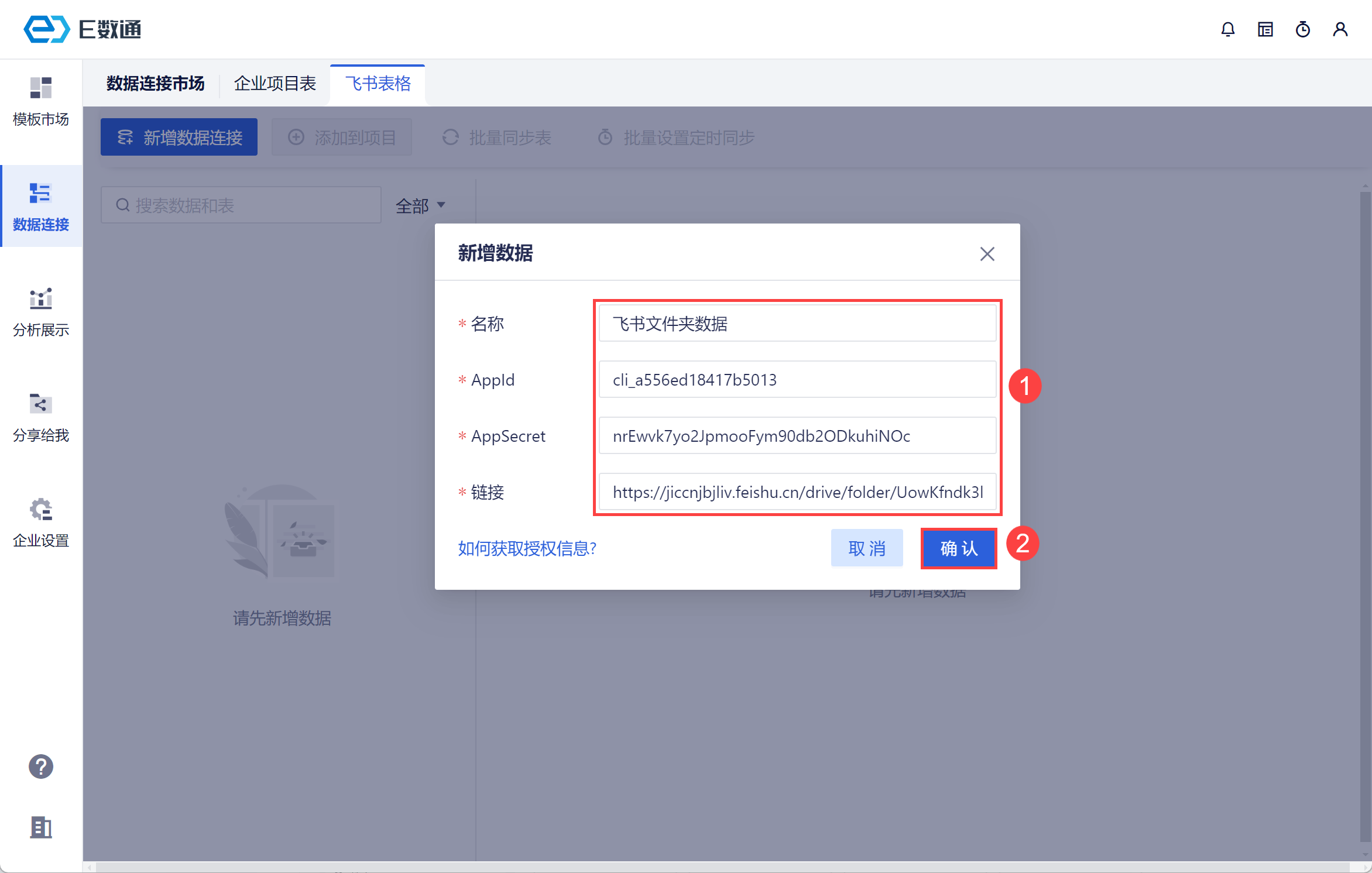Click the table list icon in header
The image size is (1372, 873).
[x=1265, y=29]
